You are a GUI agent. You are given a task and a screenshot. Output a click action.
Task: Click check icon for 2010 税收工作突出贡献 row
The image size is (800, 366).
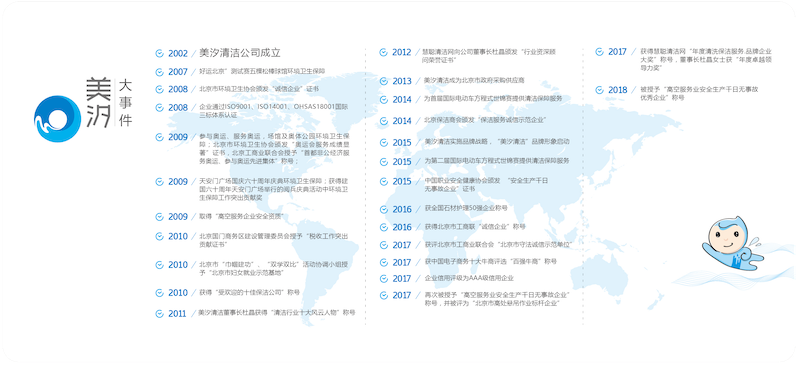tap(159, 236)
